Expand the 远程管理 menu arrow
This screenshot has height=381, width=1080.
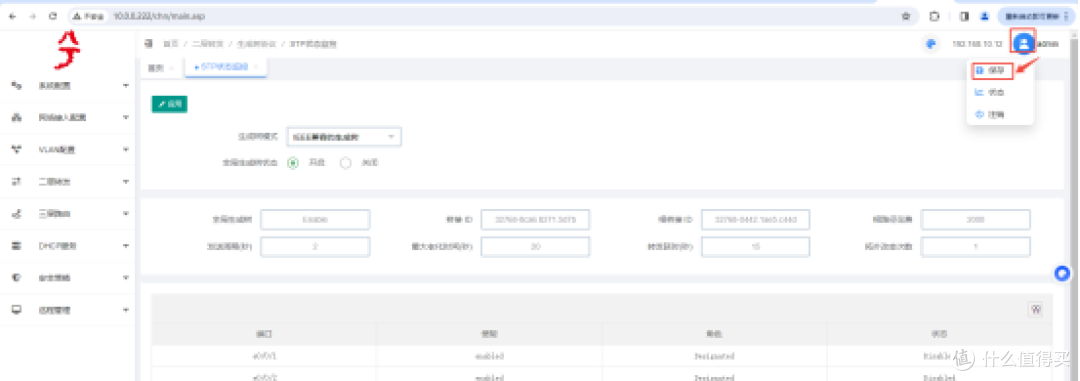point(125,310)
